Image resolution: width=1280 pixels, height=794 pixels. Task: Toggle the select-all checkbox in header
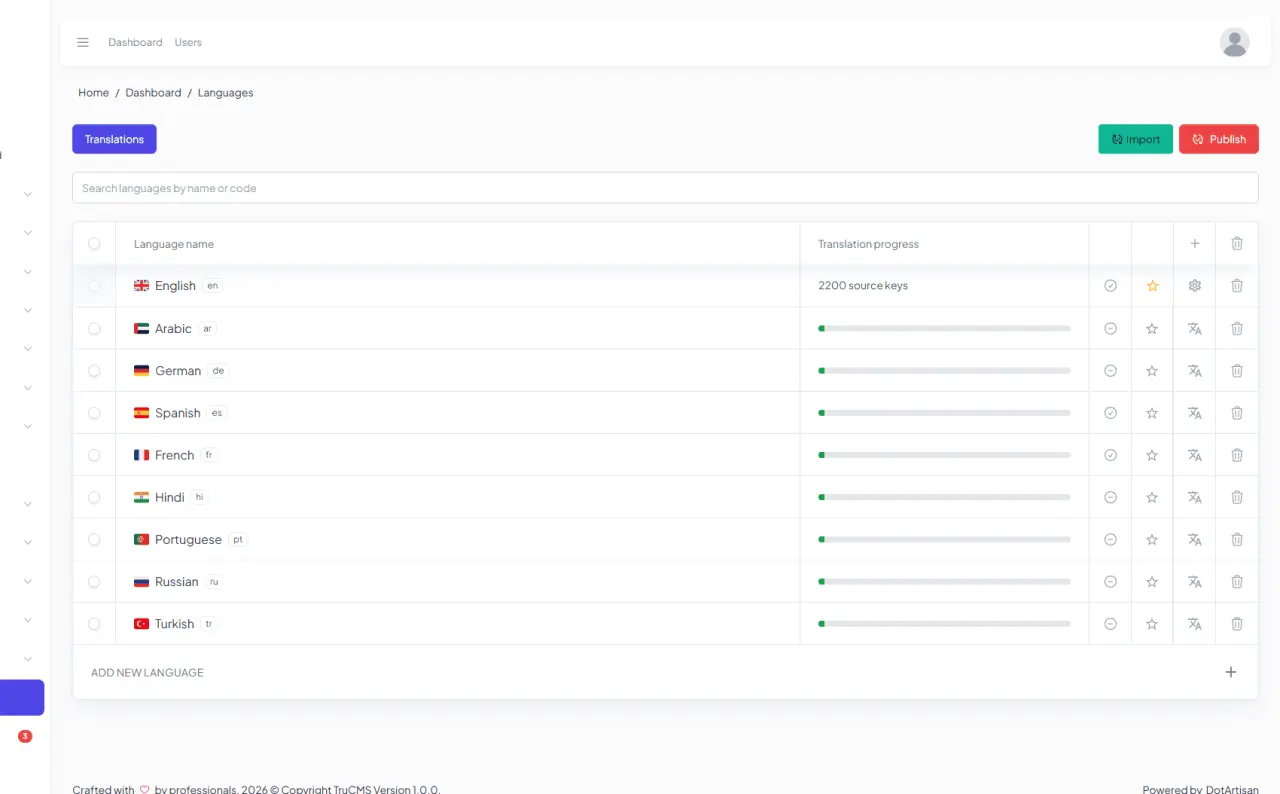(x=94, y=244)
